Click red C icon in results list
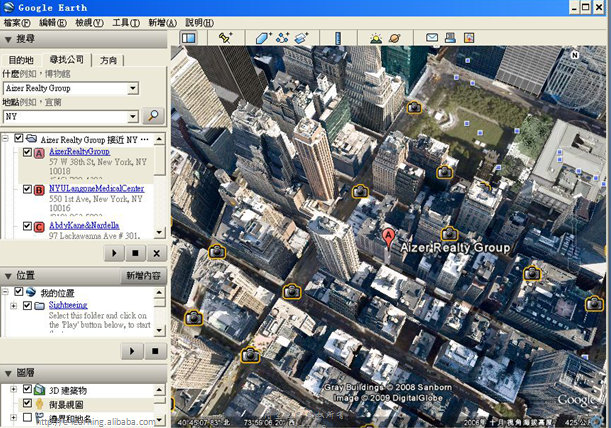This screenshot has width=611, height=428. pyautogui.click(x=39, y=227)
